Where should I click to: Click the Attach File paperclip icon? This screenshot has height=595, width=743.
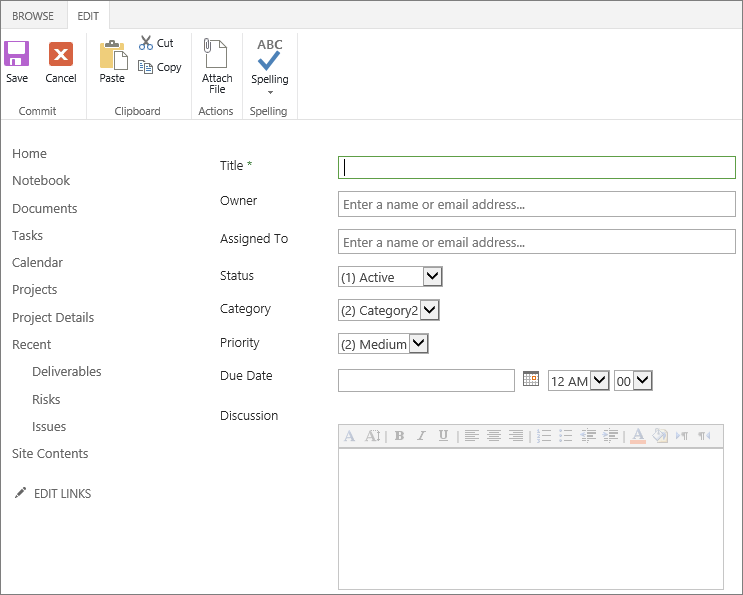pos(216,53)
